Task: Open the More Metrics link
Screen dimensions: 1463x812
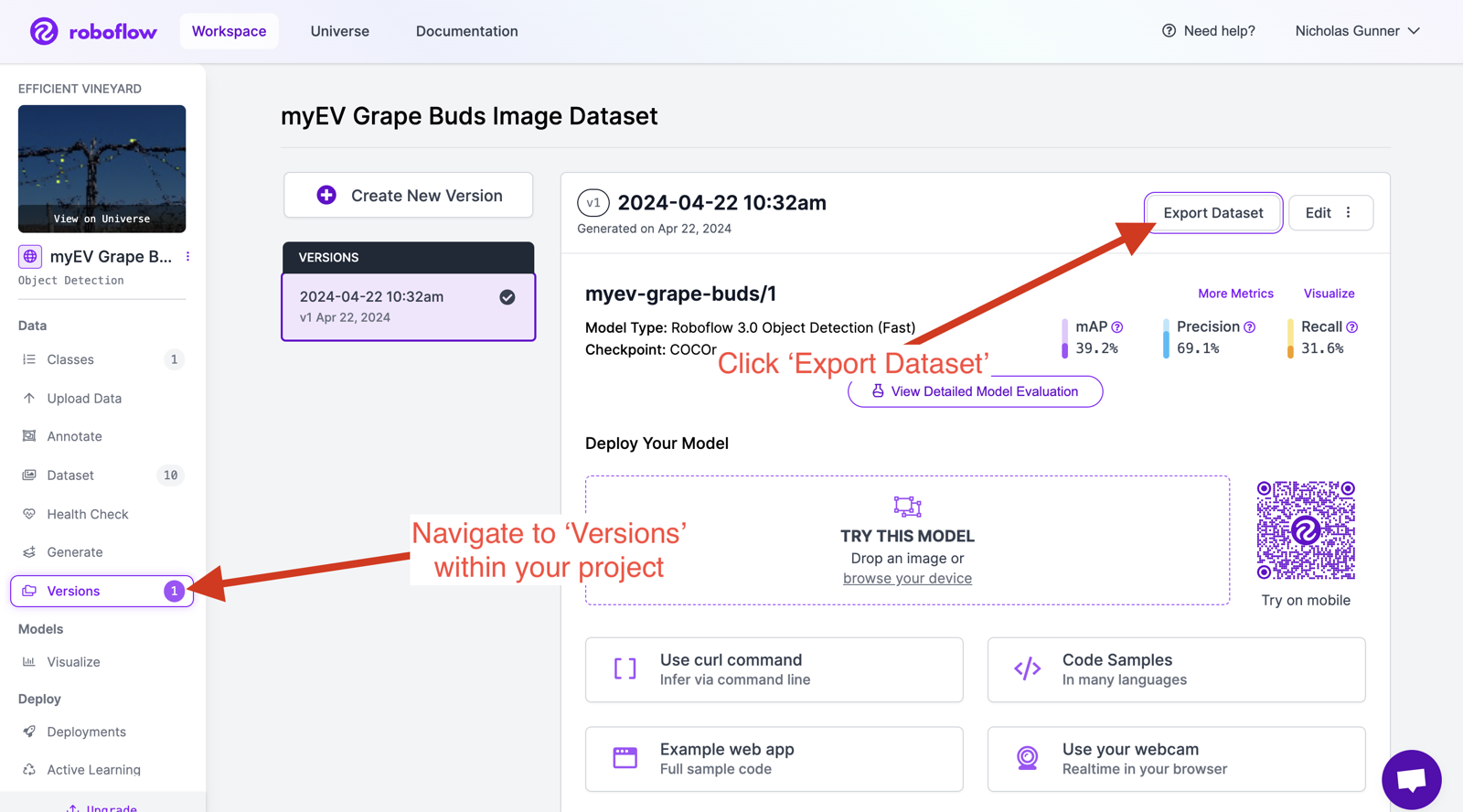Action: coord(1236,294)
